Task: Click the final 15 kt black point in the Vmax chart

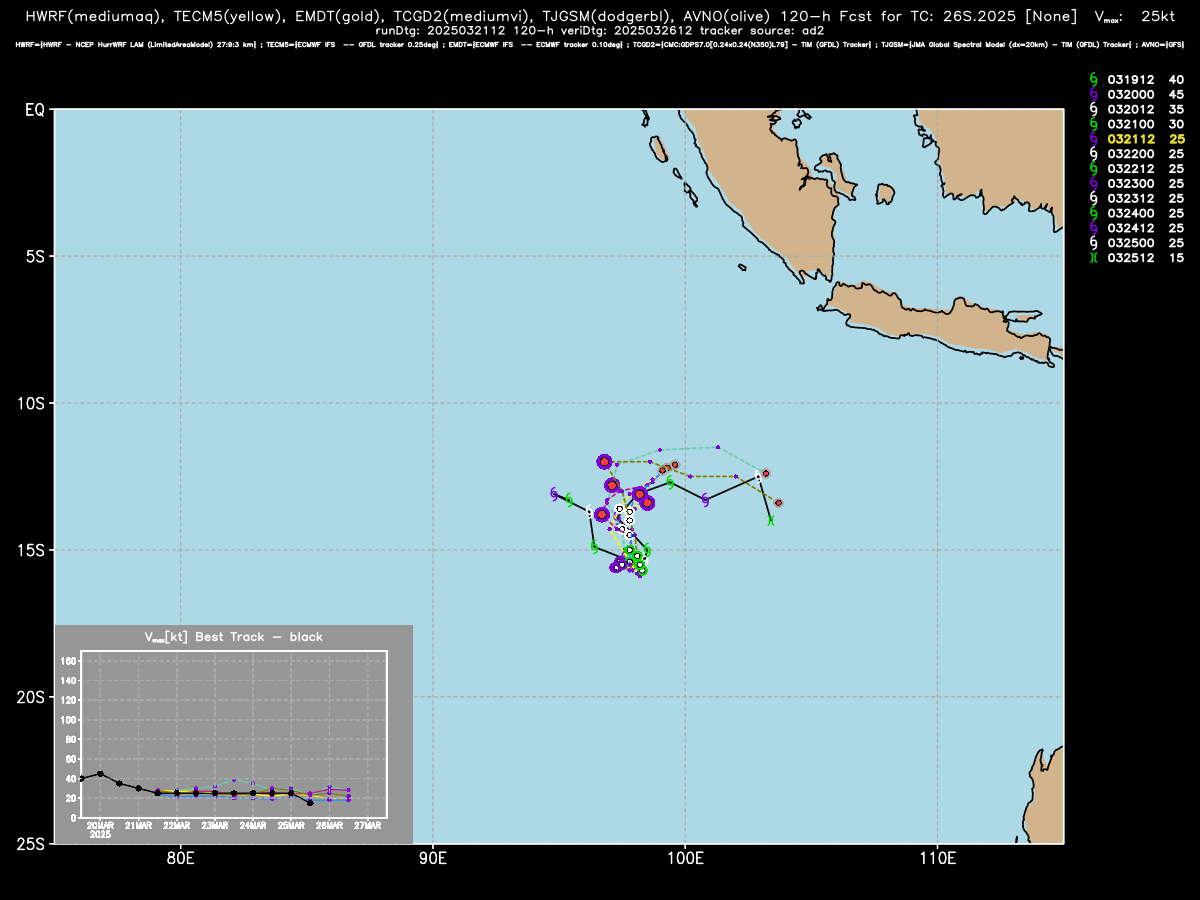Action: 310,802
